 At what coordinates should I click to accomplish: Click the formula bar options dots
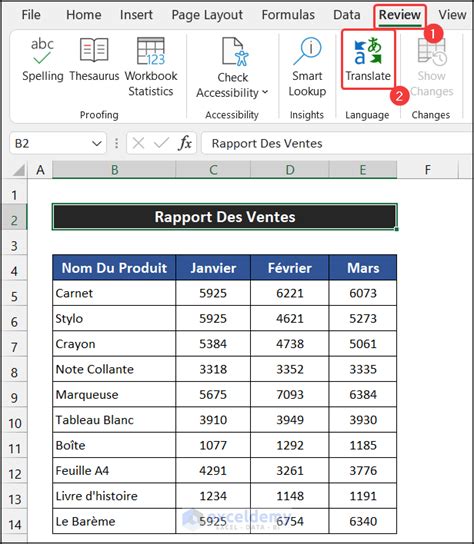click(x=117, y=143)
